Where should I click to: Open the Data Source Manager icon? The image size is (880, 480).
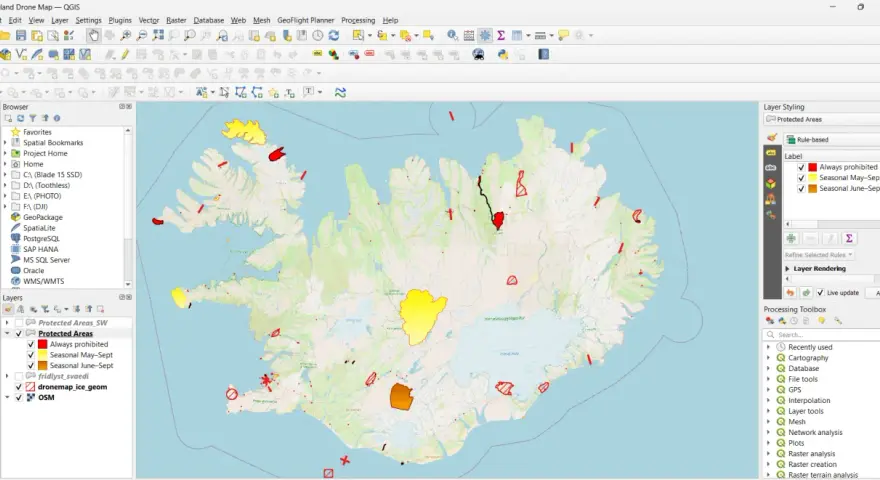[5, 54]
